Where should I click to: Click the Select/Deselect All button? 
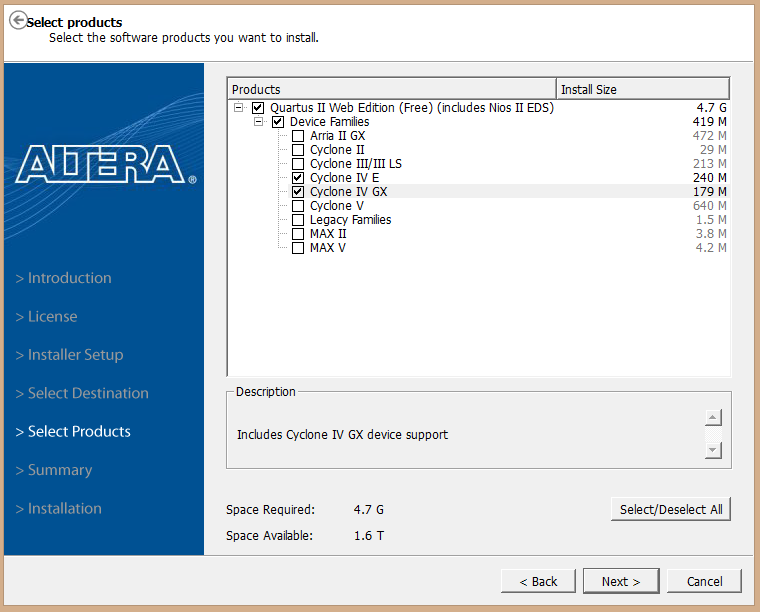point(671,509)
